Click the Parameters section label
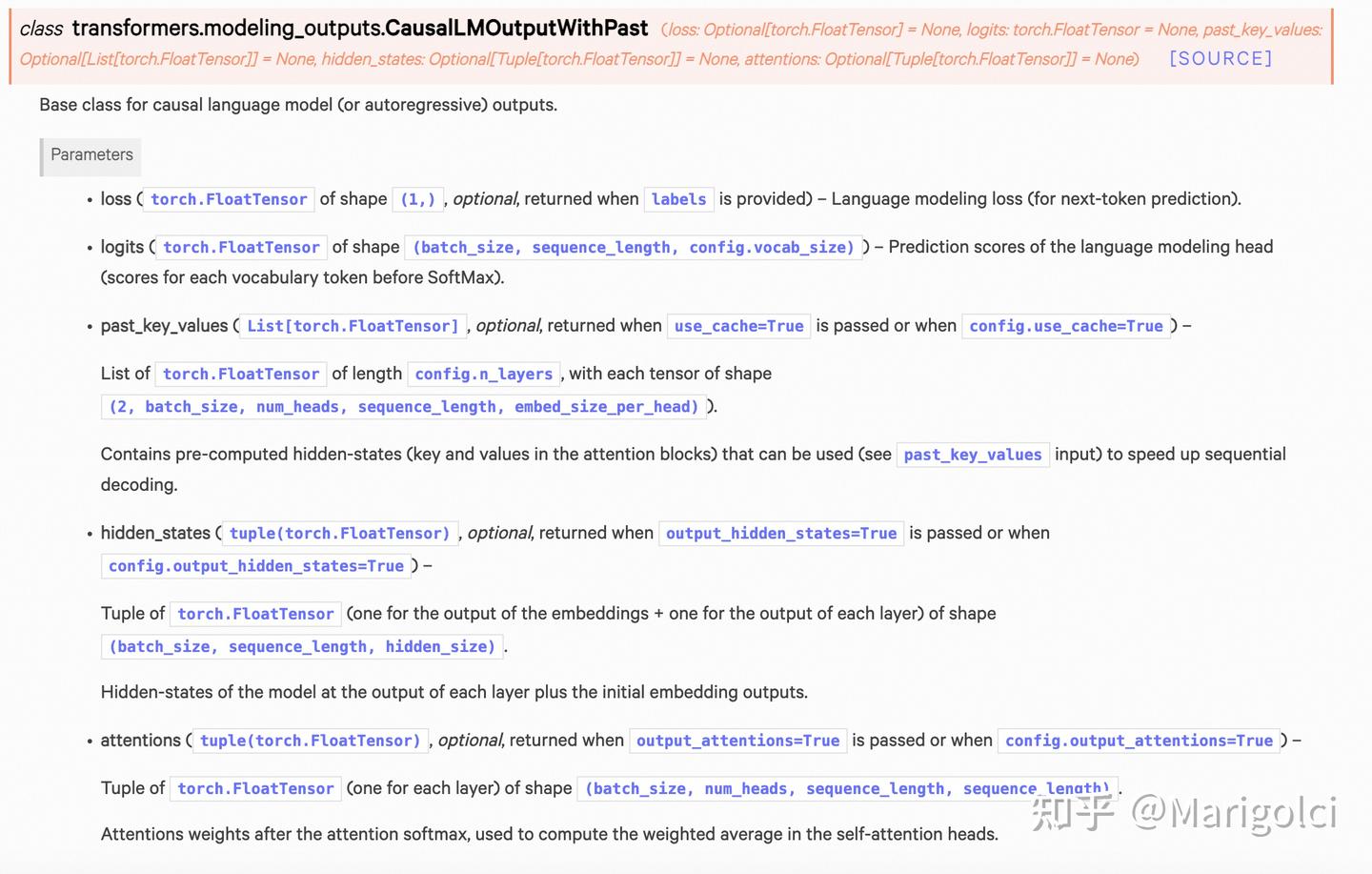The height and width of the screenshot is (874, 1372). point(91,155)
